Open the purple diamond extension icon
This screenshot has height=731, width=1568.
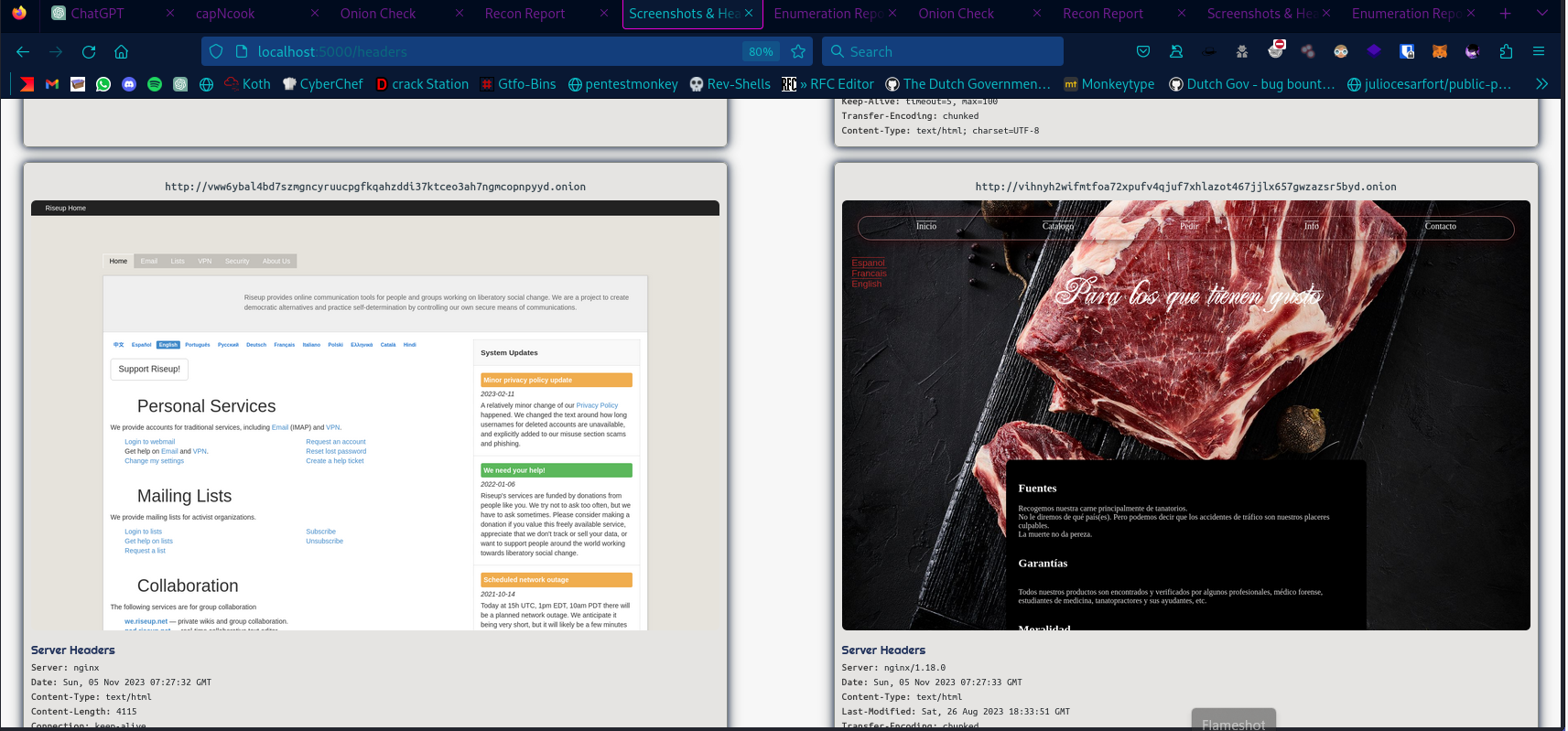coord(1374,51)
